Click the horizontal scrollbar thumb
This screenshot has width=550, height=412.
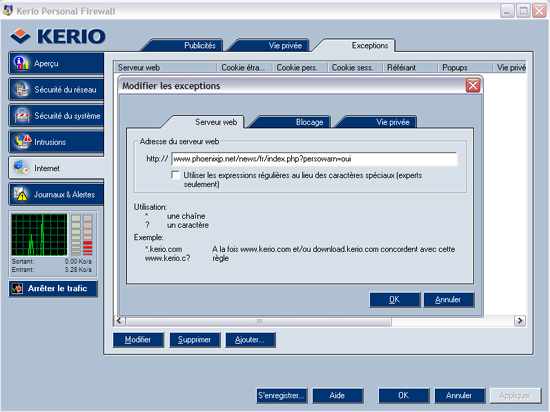point(259,321)
